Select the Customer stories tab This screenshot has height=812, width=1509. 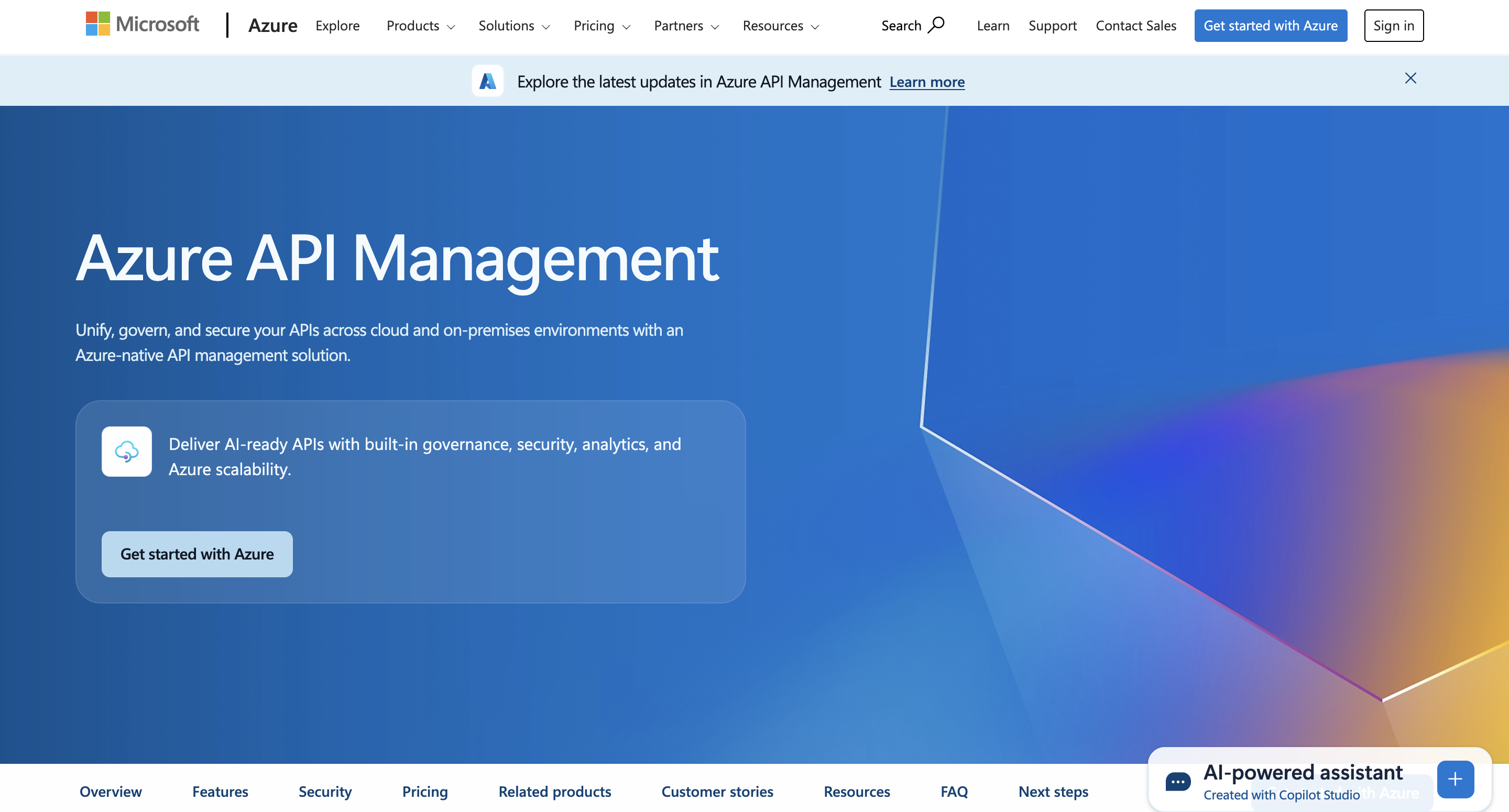coord(717,792)
